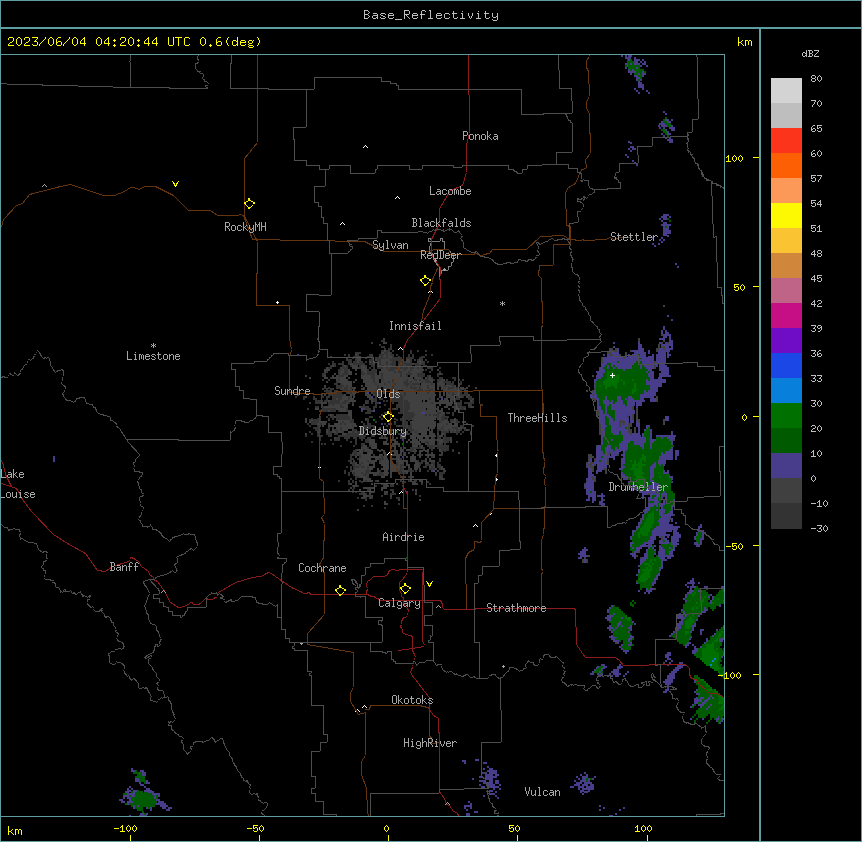Click the yellow diamond marker near RockyMH
This screenshot has height=842, width=862.
(249, 203)
